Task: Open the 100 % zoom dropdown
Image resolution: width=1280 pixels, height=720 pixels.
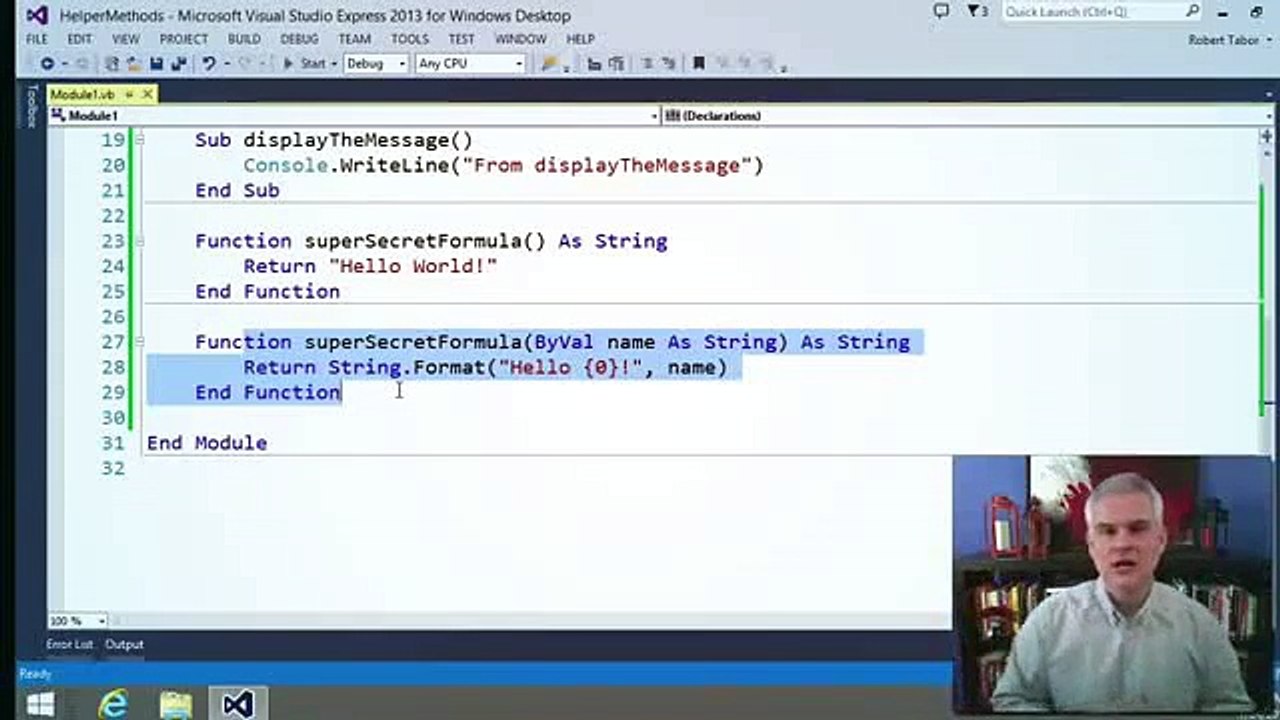Action: (x=77, y=621)
